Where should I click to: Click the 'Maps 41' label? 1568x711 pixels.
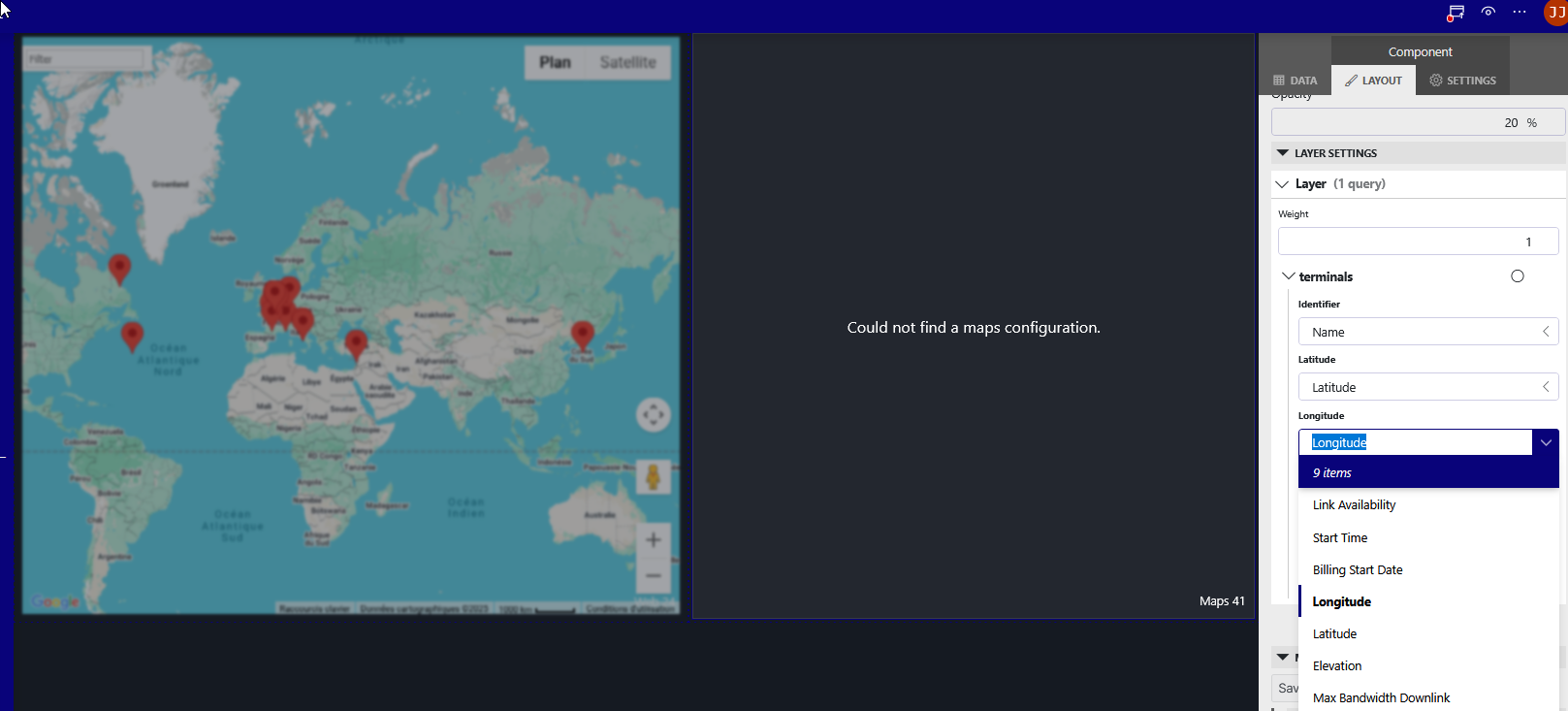coord(1222,601)
